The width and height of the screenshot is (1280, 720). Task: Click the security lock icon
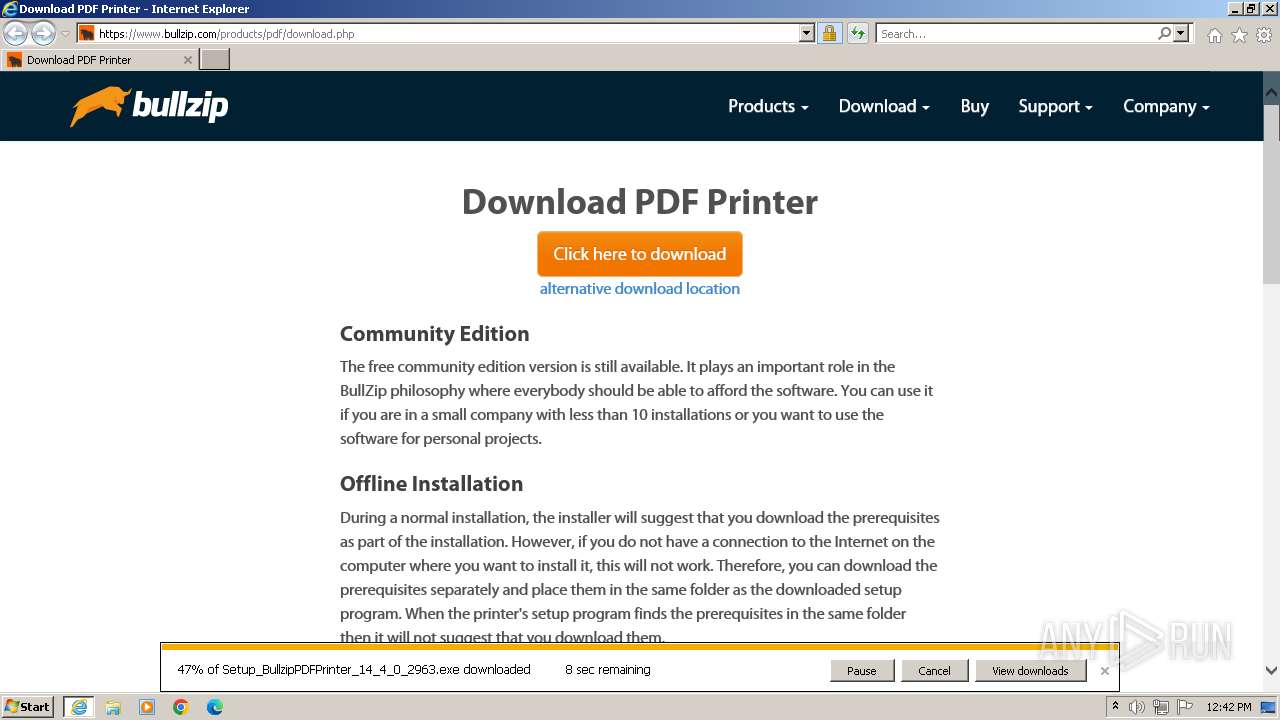coord(829,34)
